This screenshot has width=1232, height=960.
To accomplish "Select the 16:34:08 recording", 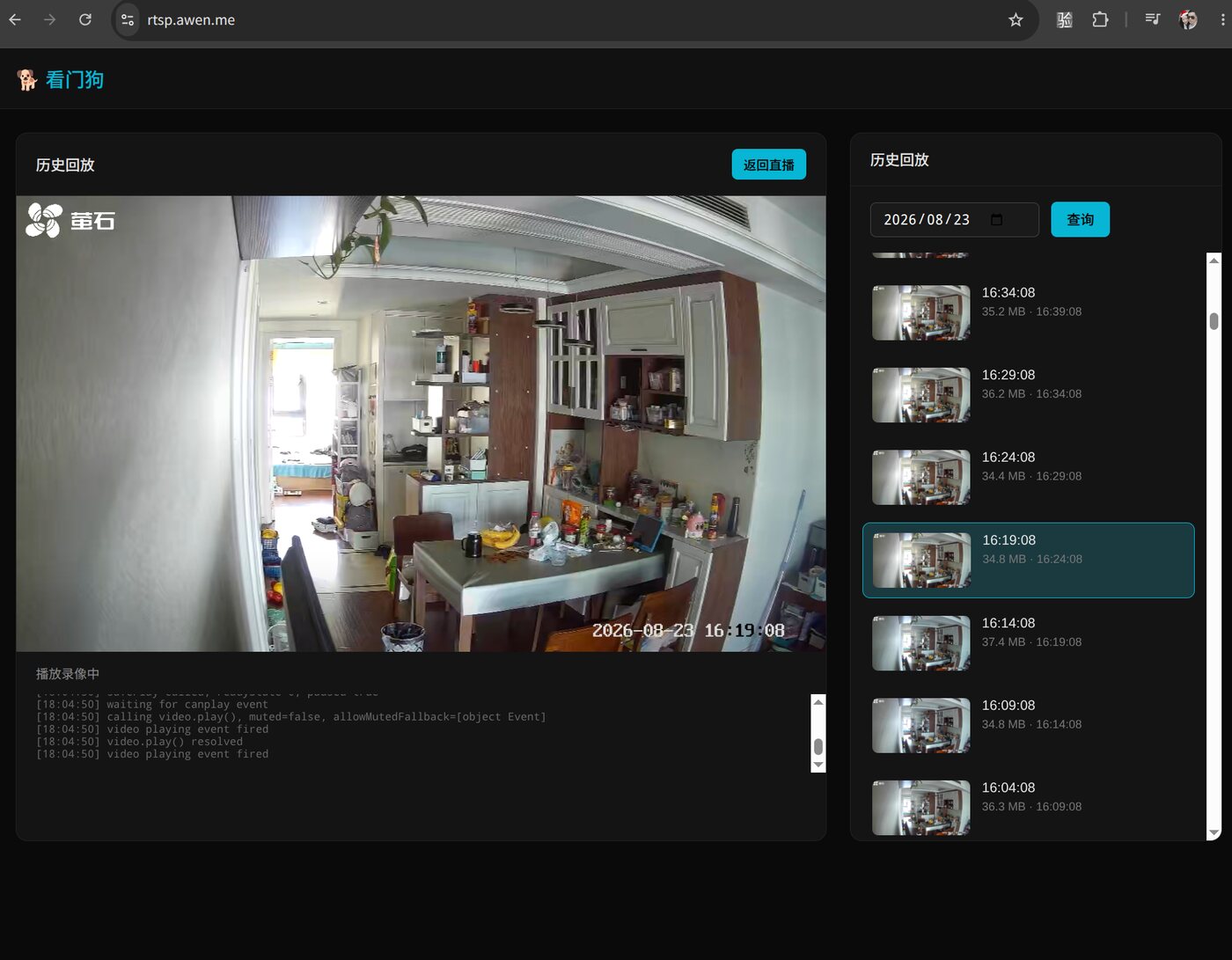I will pyautogui.click(x=1028, y=312).
